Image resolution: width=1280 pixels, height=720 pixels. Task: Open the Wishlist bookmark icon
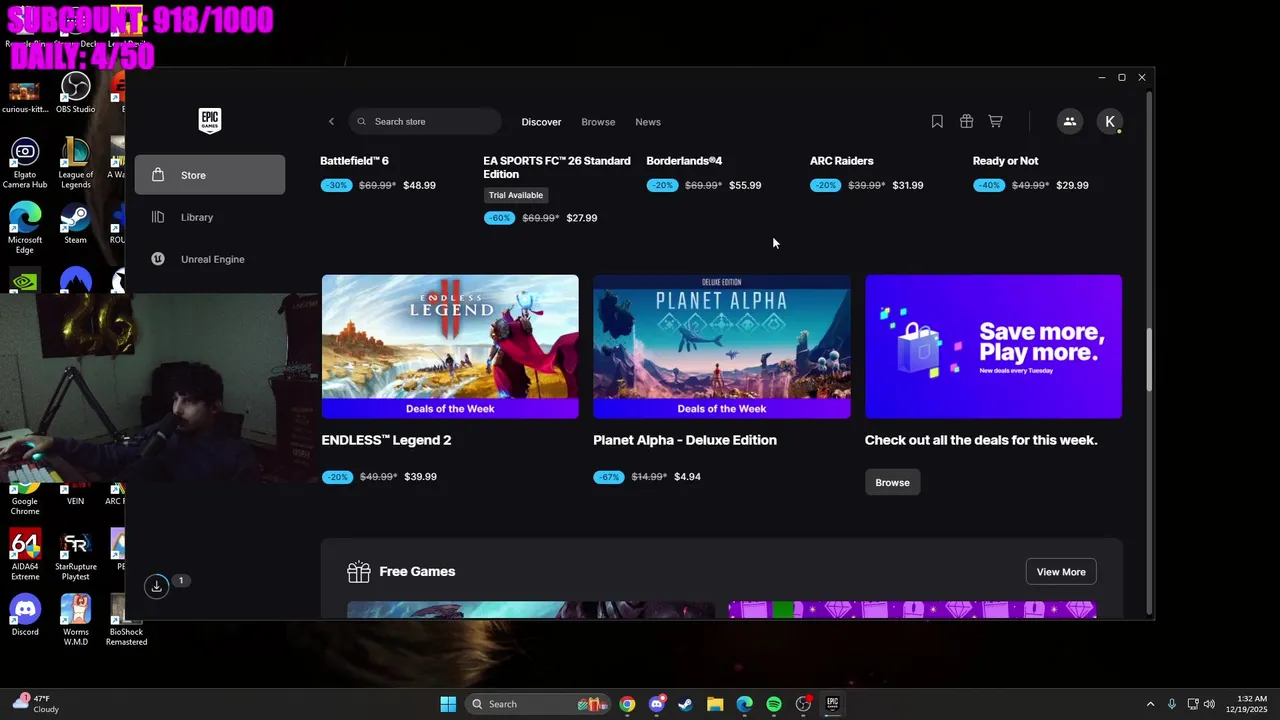pos(937,121)
